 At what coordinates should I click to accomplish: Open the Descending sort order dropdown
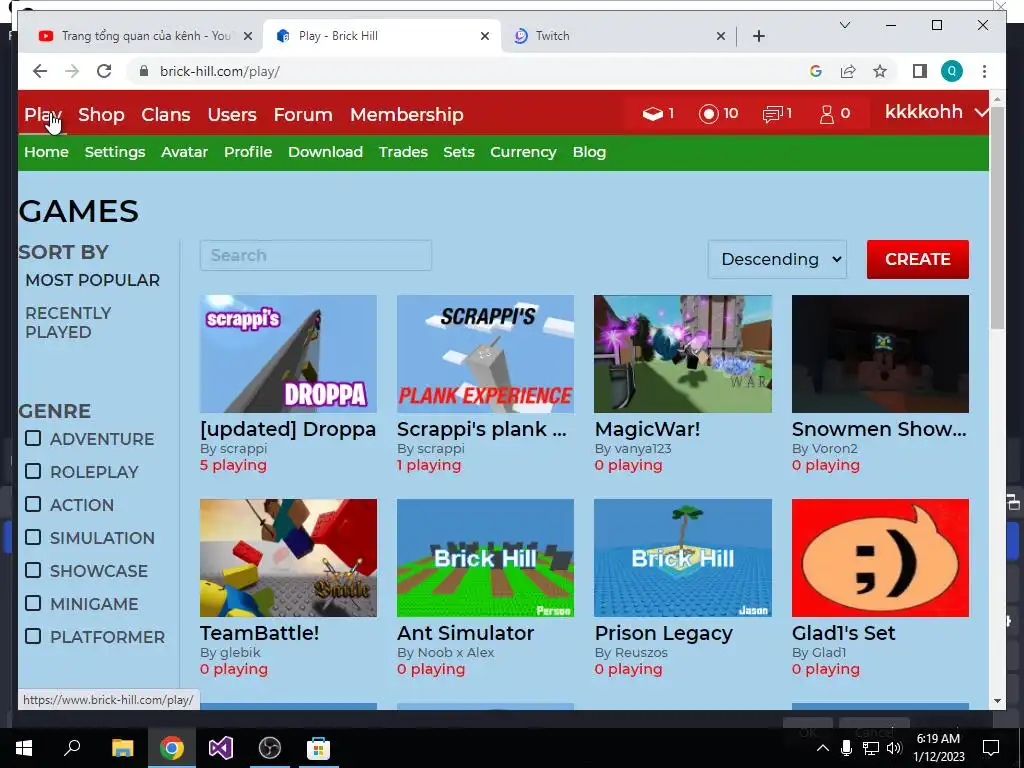point(777,259)
